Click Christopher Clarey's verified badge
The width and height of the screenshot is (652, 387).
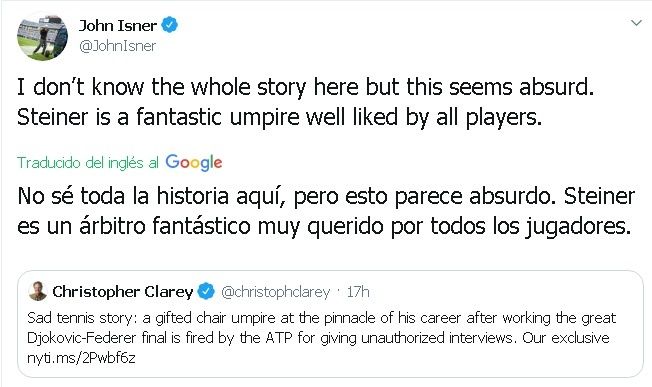[206, 291]
